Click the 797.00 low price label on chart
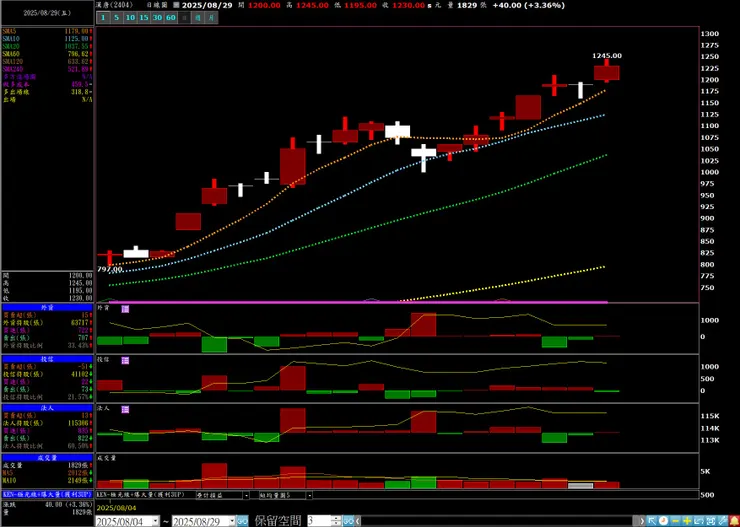Image resolution: width=740 pixels, height=527 pixels. coord(109,269)
